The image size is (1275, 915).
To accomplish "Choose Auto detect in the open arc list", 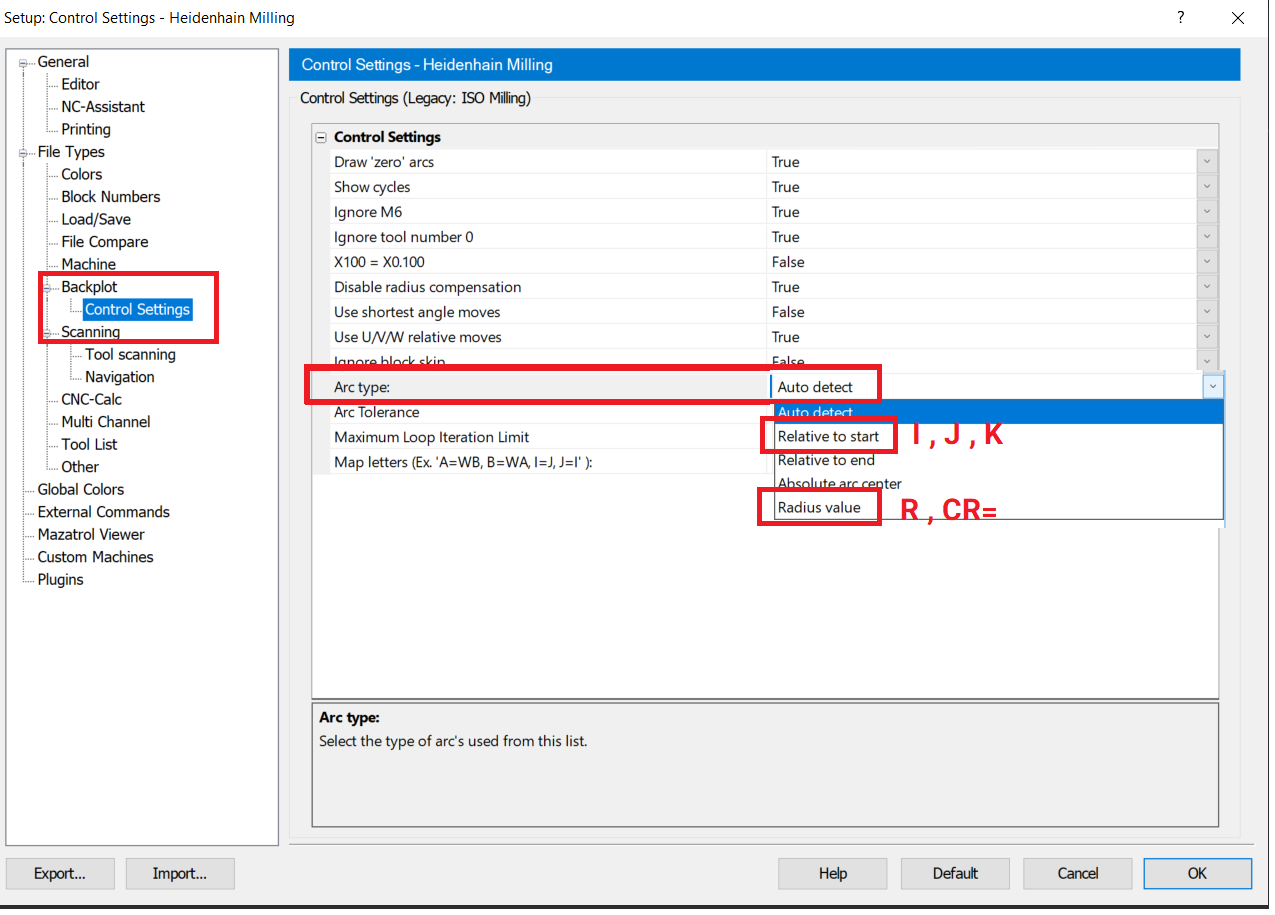I will pos(998,412).
